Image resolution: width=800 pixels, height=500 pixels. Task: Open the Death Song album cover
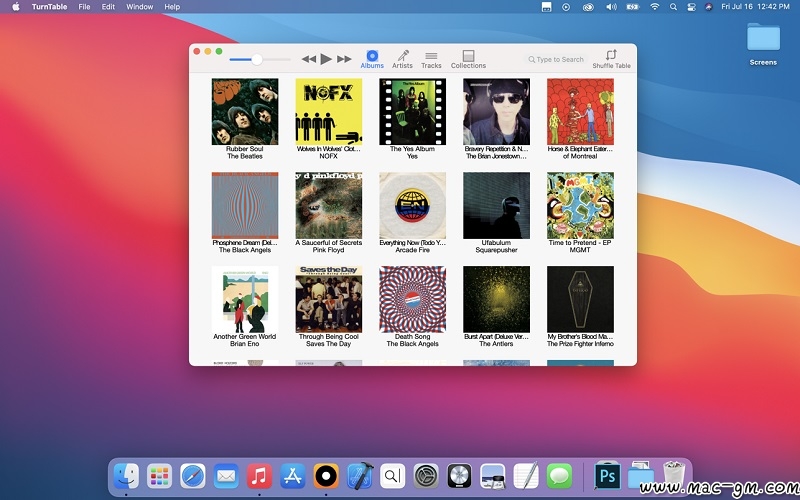pyautogui.click(x=412, y=299)
